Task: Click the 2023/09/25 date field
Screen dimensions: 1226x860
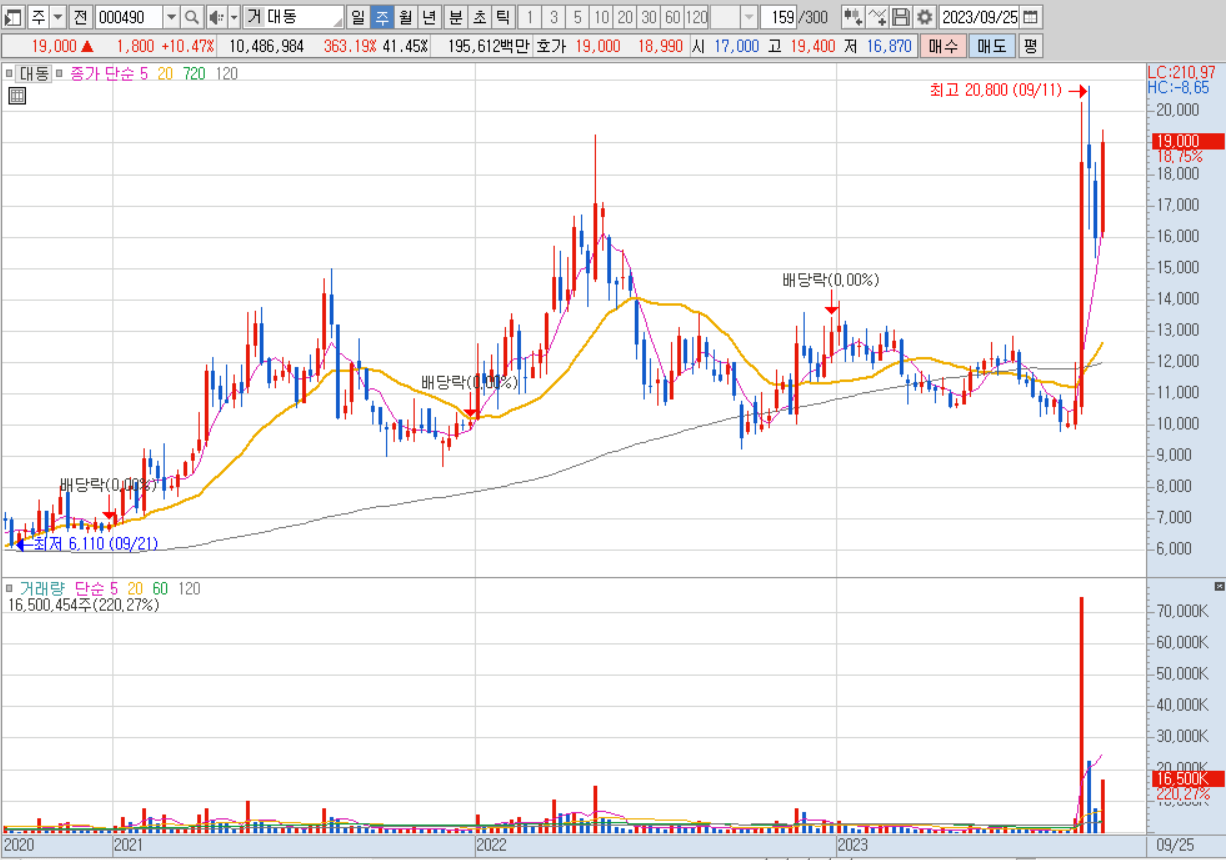Action: pos(979,17)
